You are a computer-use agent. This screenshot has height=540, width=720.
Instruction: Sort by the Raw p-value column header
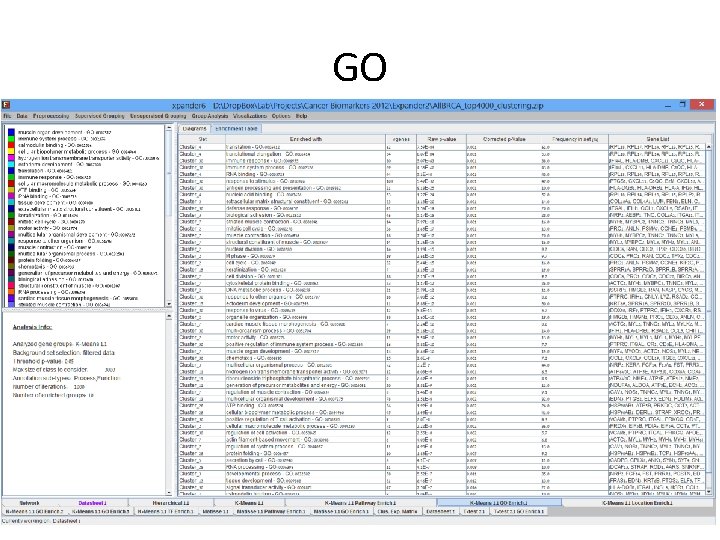[x=441, y=139]
